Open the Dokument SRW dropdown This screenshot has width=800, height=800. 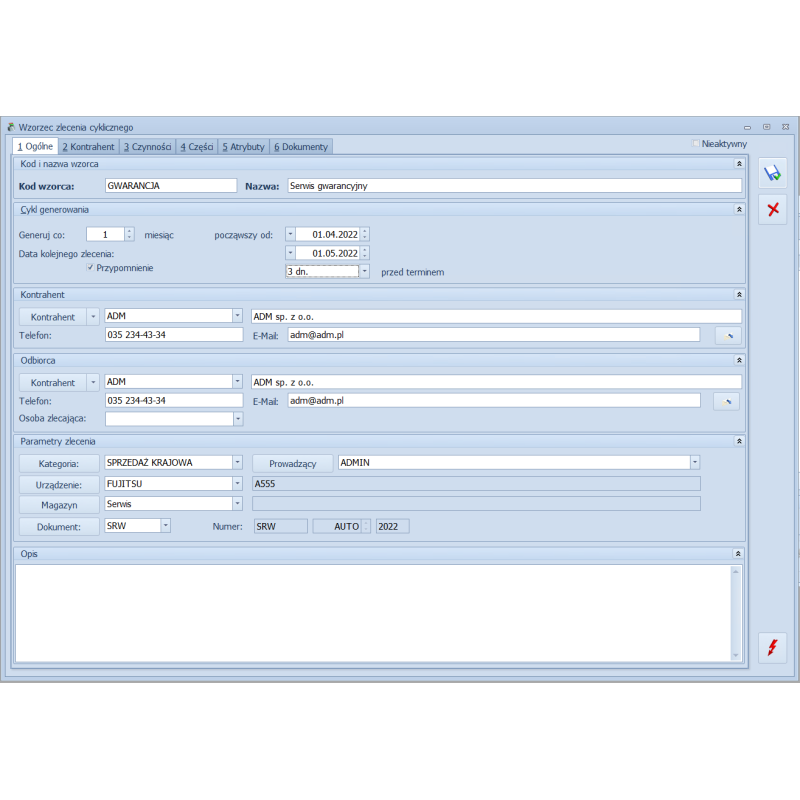(165, 525)
